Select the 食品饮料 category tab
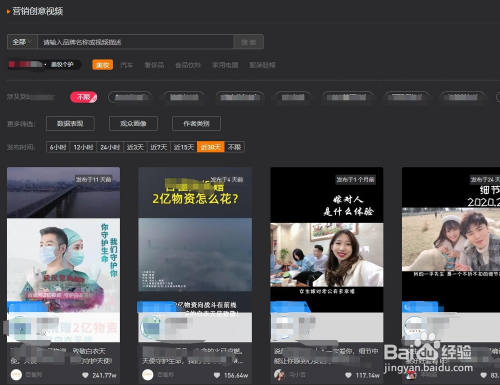 [x=188, y=65]
